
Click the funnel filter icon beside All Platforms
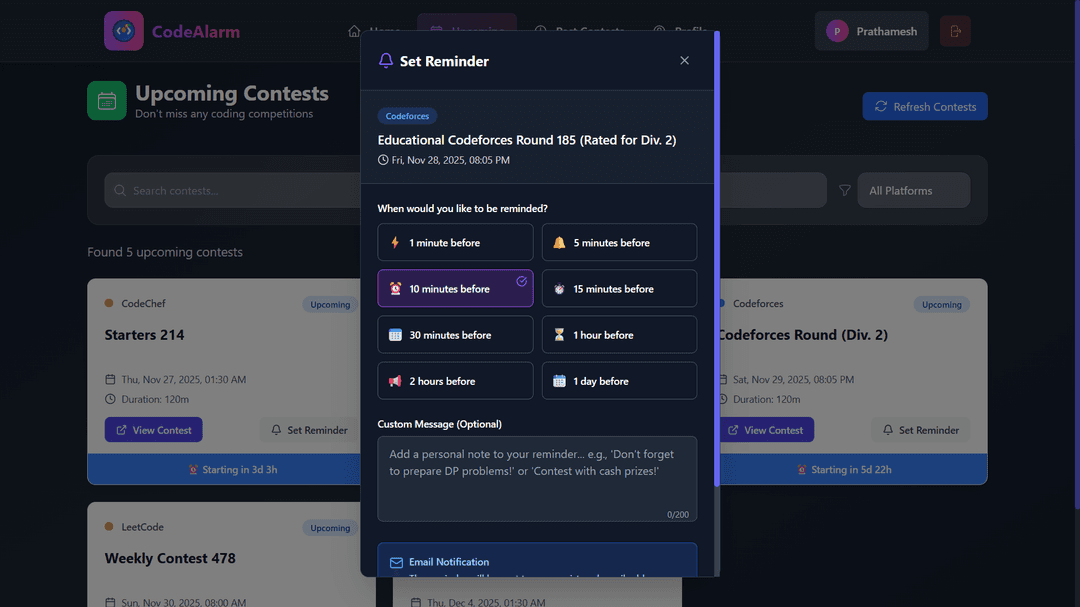(x=845, y=190)
